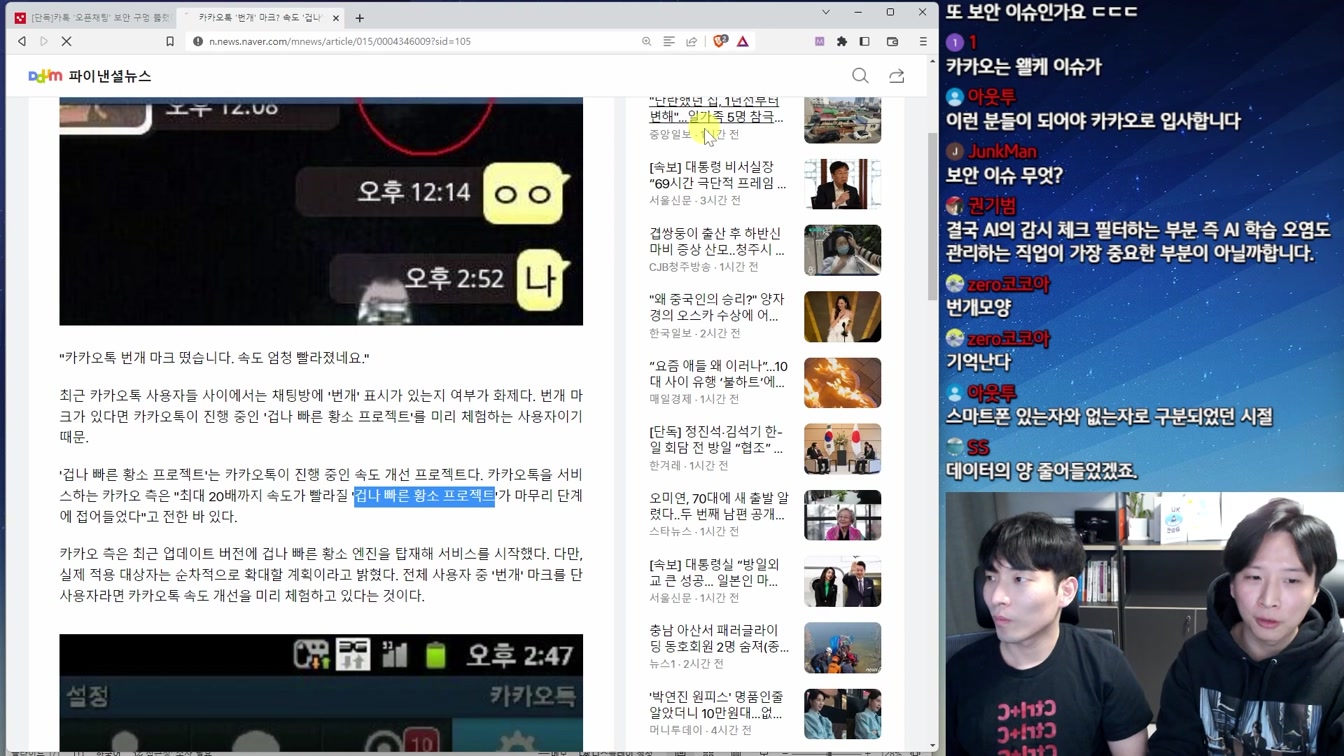
Task: Click chat username SS
Action: (x=978, y=447)
